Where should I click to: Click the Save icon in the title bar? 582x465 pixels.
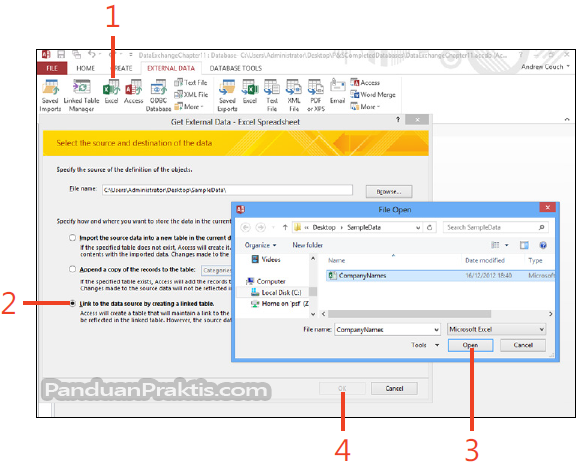61,55
